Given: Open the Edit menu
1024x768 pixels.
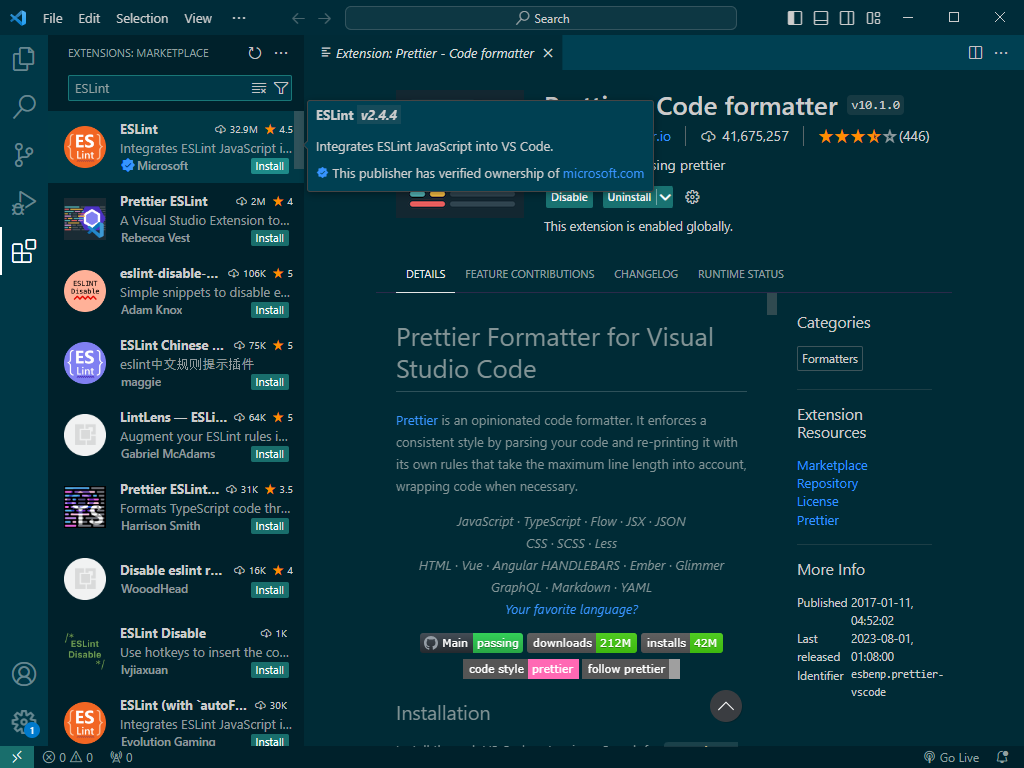Looking at the screenshot, I should click(x=89, y=18).
